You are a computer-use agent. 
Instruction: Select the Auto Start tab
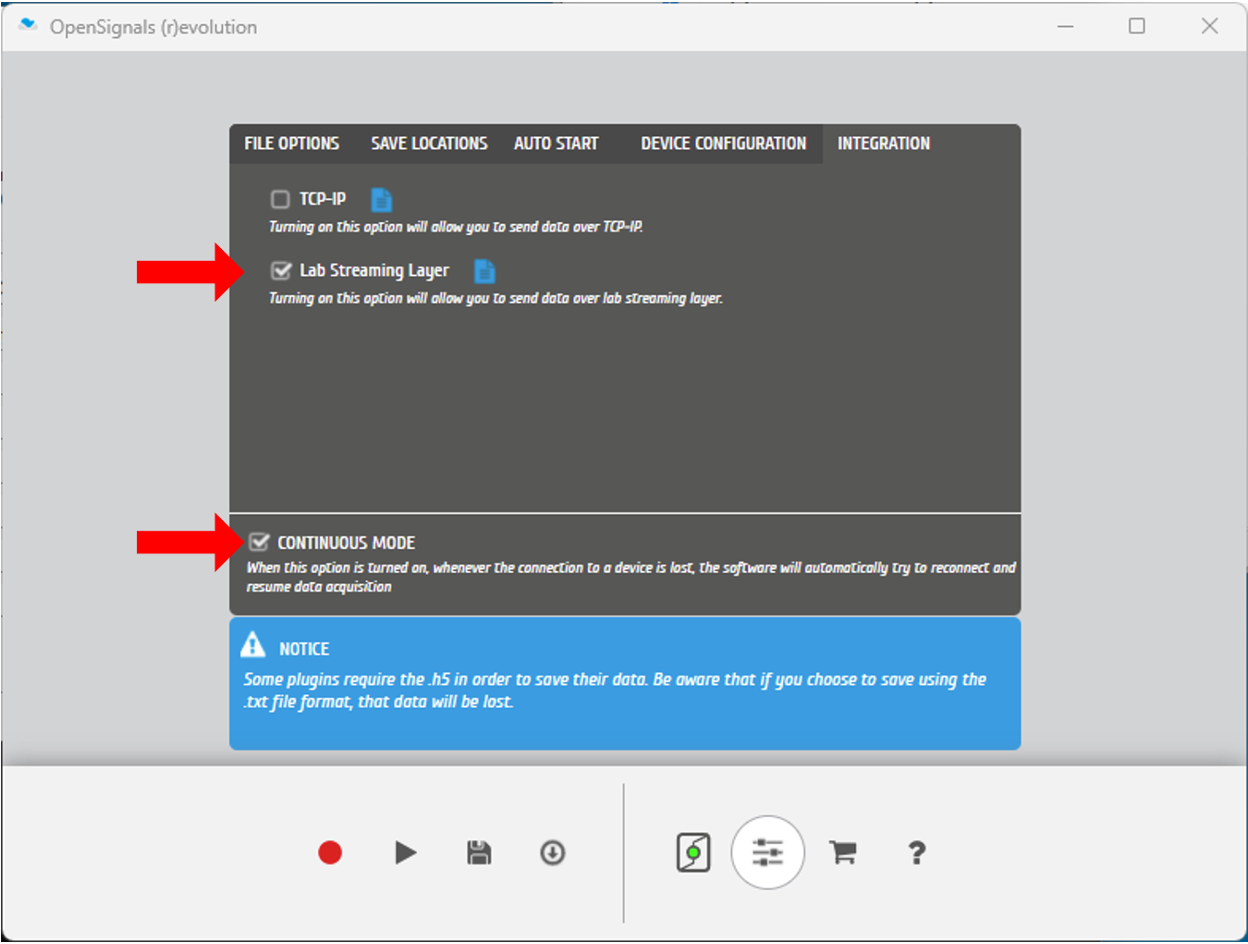[556, 144]
